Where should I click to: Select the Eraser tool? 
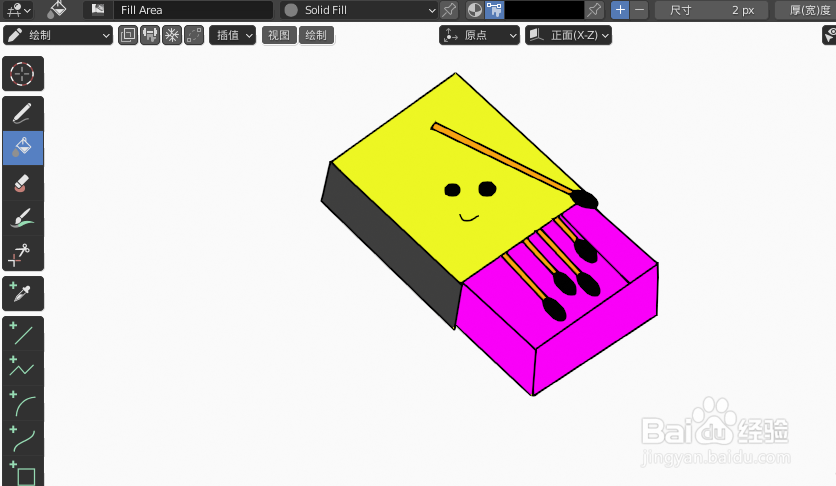click(x=22, y=183)
